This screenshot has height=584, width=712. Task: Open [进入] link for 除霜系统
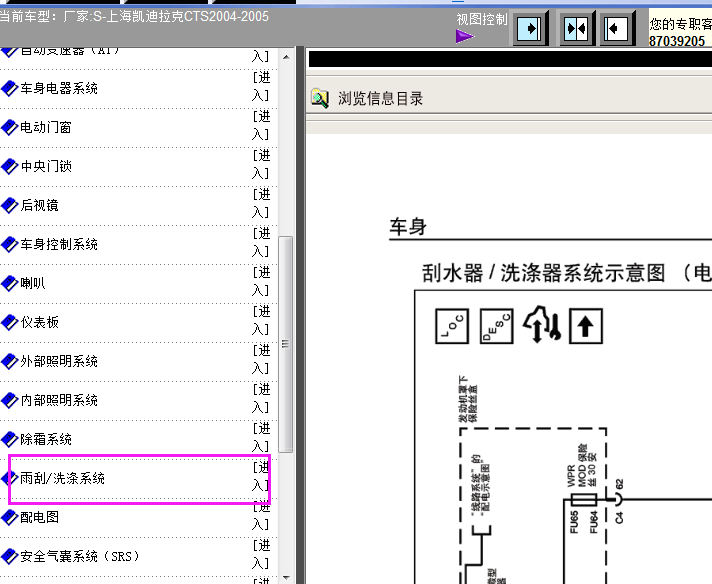(x=262, y=438)
